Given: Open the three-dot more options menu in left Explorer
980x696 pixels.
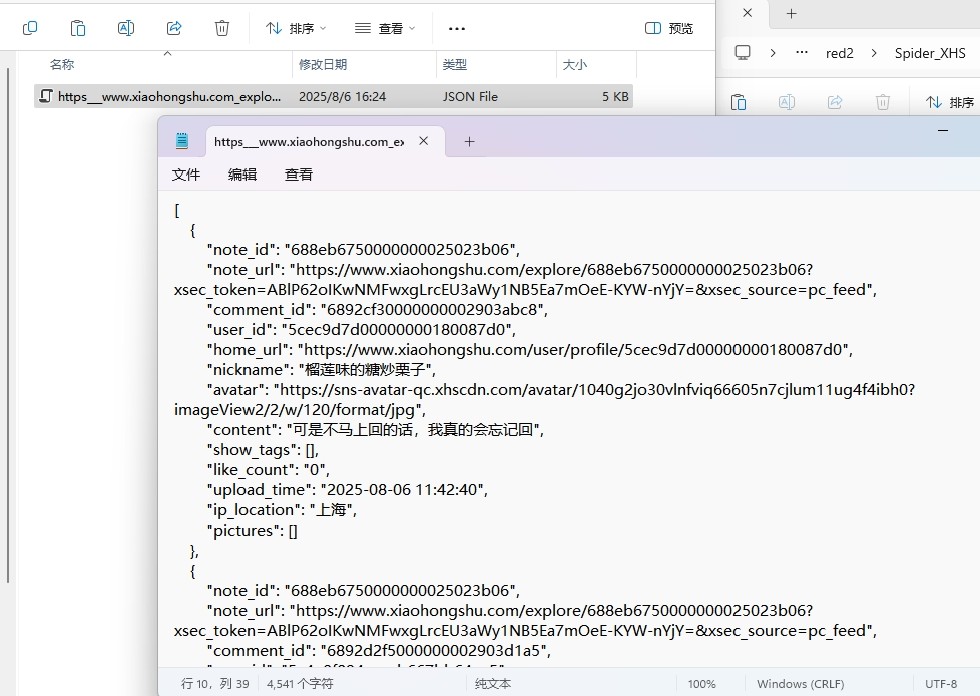Looking at the screenshot, I should (x=457, y=28).
